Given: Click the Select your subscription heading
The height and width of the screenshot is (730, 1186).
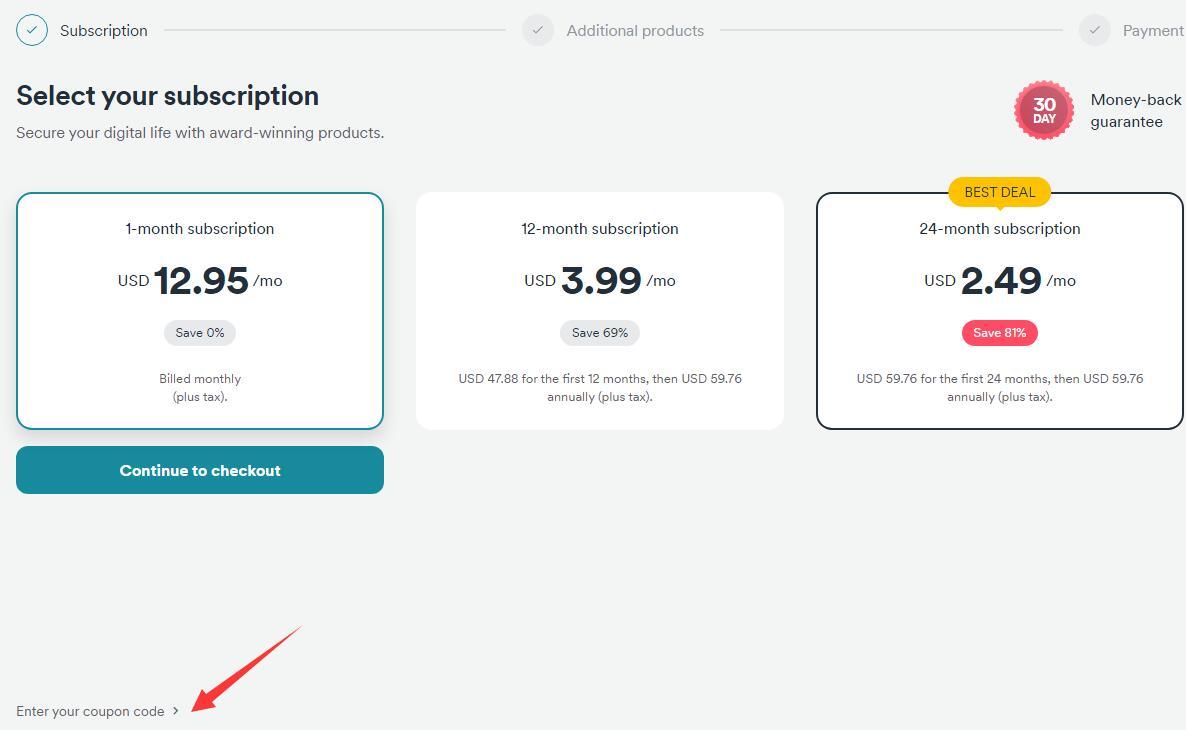Looking at the screenshot, I should (x=167, y=96).
